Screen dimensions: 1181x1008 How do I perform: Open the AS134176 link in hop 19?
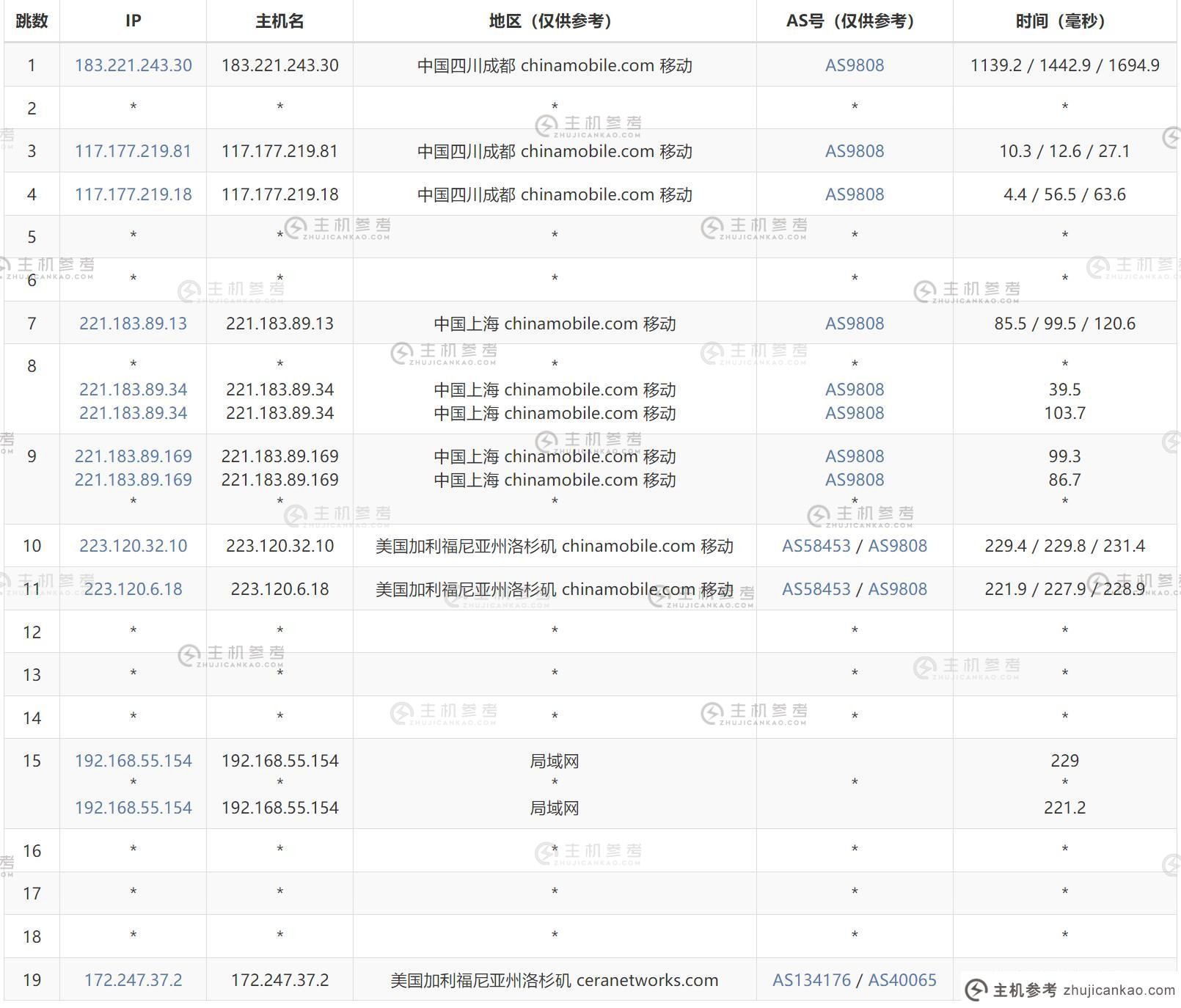811,980
